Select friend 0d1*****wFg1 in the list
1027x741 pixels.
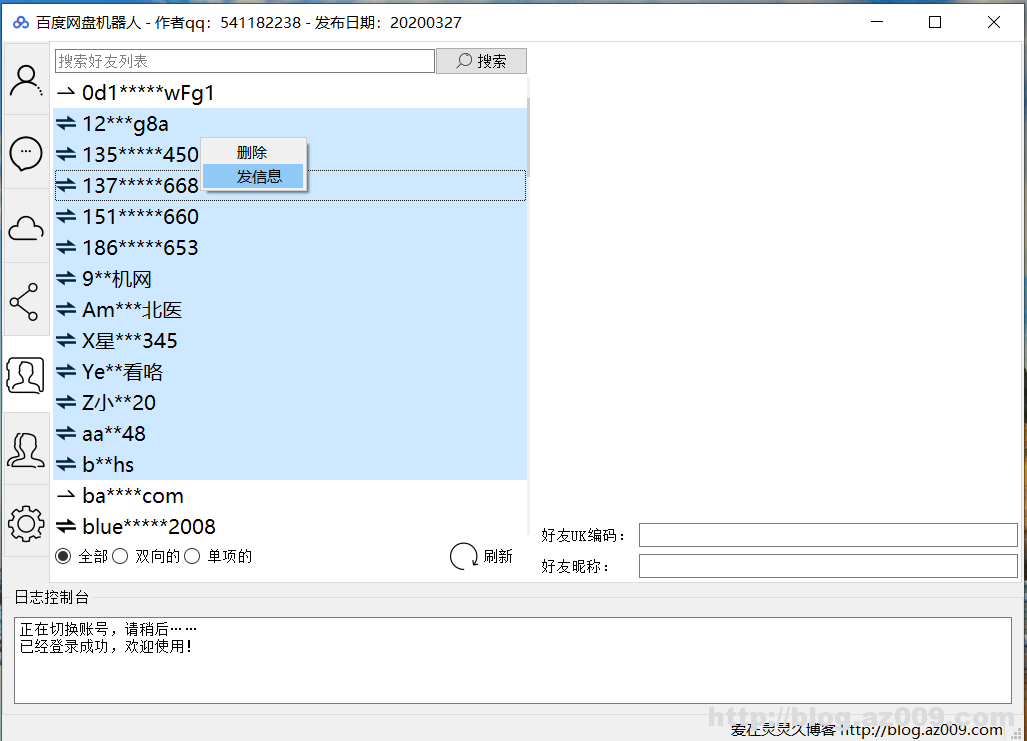(148, 93)
